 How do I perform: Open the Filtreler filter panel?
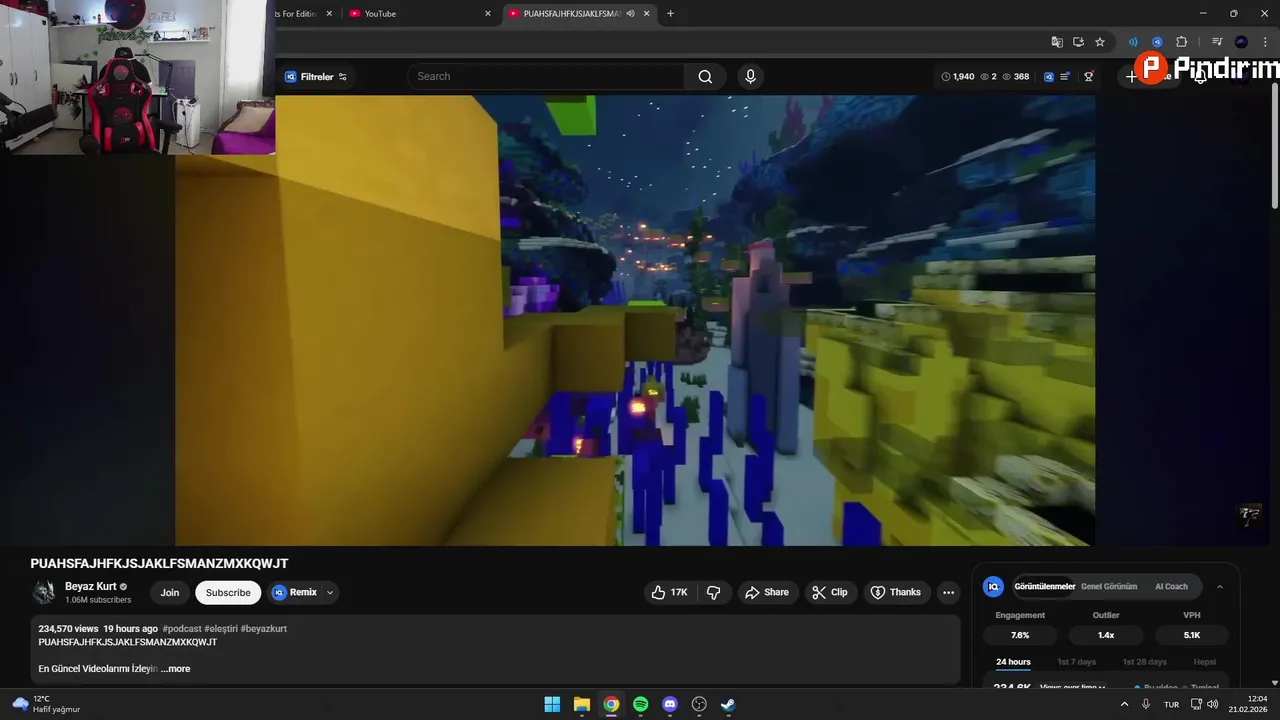tap(315, 77)
